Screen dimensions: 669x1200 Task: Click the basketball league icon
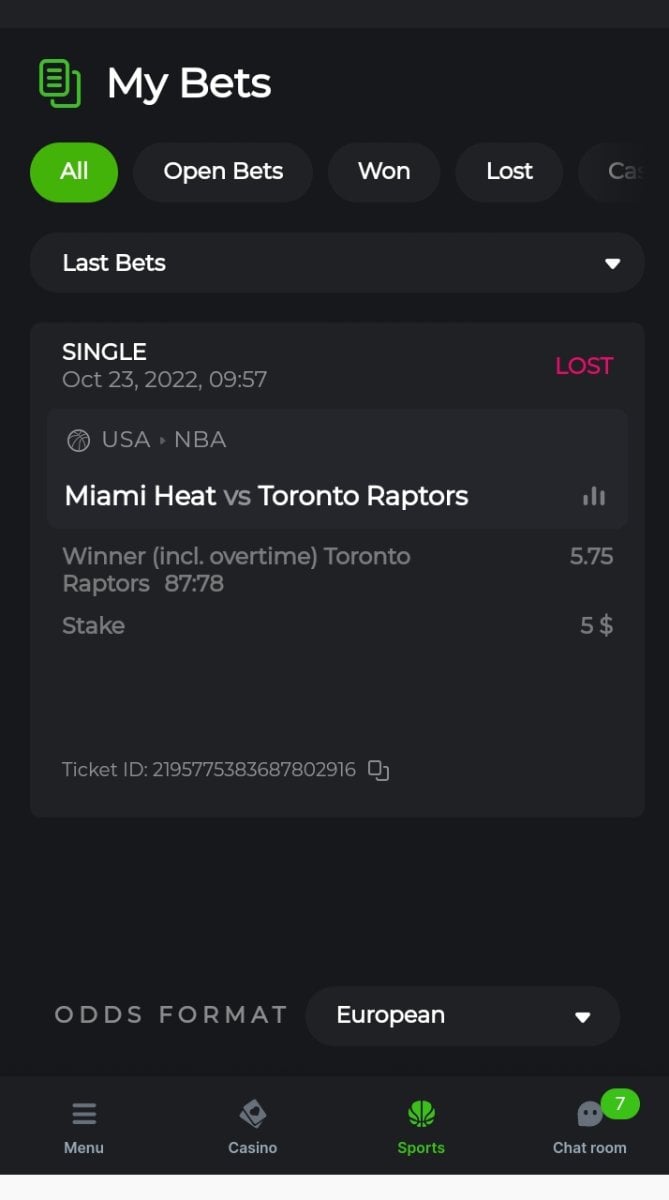[x=78, y=440]
